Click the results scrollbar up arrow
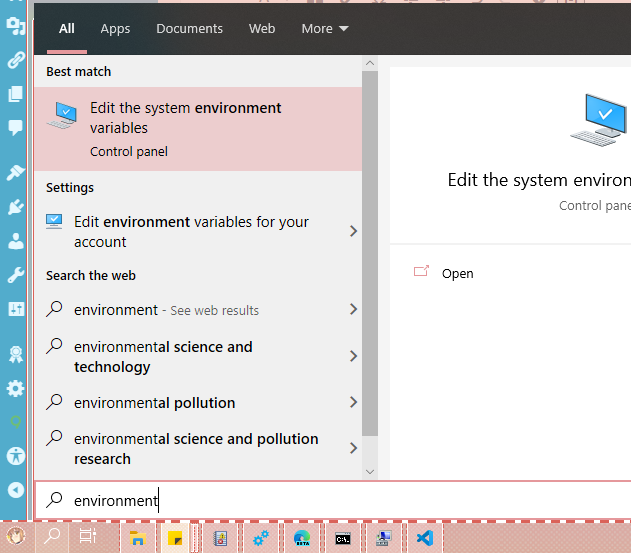This screenshot has height=553, width=631. click(370, 63)
